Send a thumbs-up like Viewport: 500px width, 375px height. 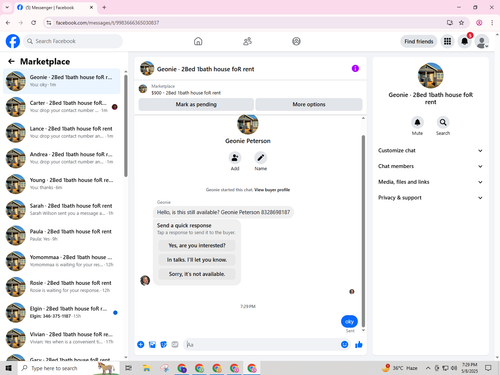(359, 344)
